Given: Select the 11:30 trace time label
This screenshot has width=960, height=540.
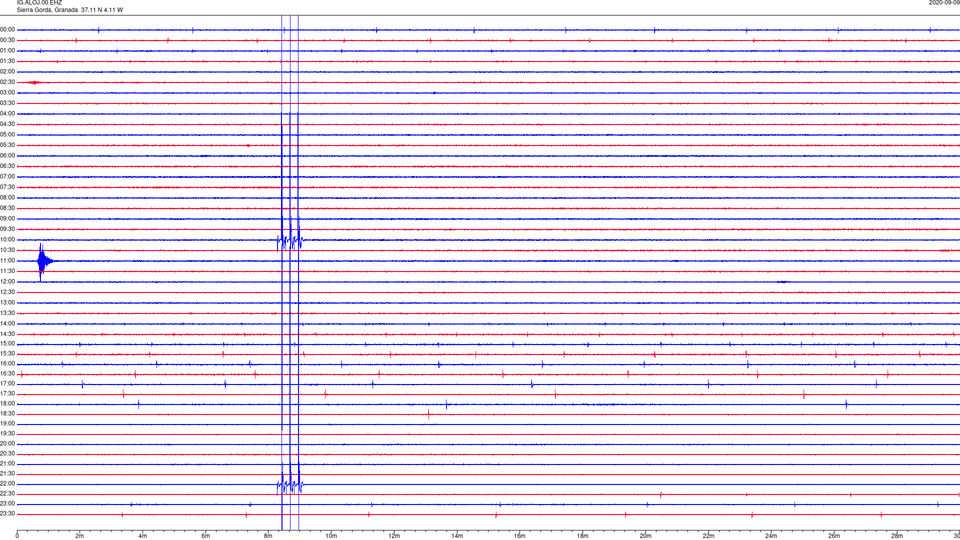Looking at the screenshot, I should click(7, 271).
